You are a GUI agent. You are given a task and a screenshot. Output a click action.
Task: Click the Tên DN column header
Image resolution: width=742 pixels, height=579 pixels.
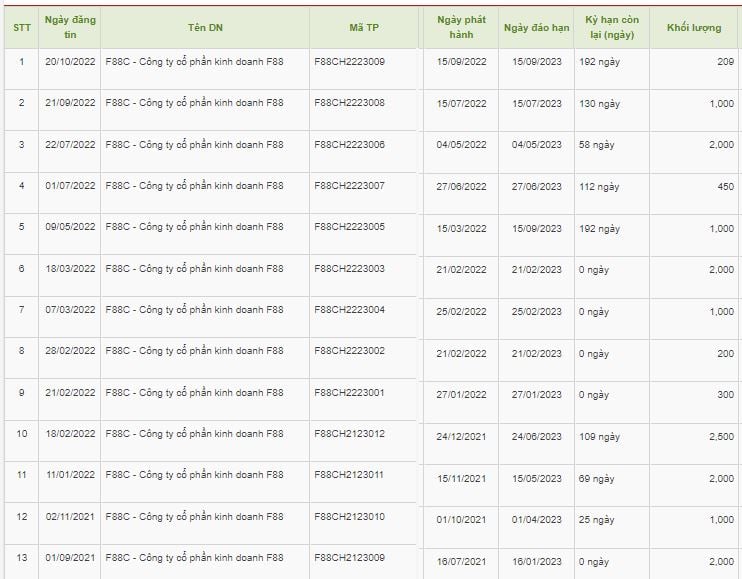click(x=204, y=27)
